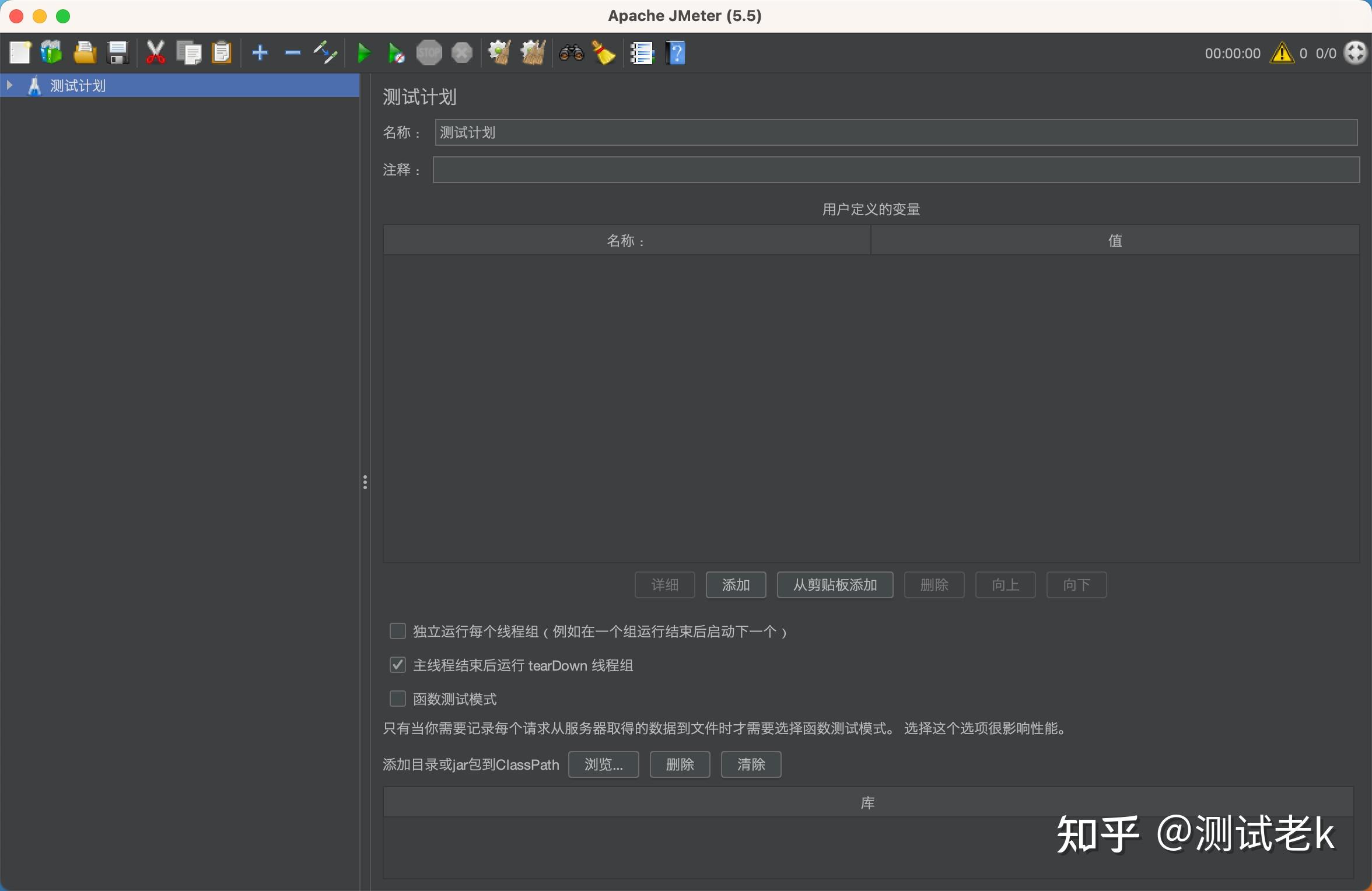This screenshot has height=891, width=1372.
Task: Start test without pauses
Action: pyautogui.click(x=395, y=52)
